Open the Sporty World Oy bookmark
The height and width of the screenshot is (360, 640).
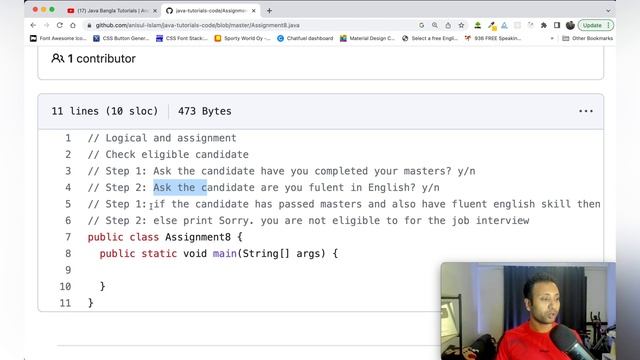[x=242, y=38]
